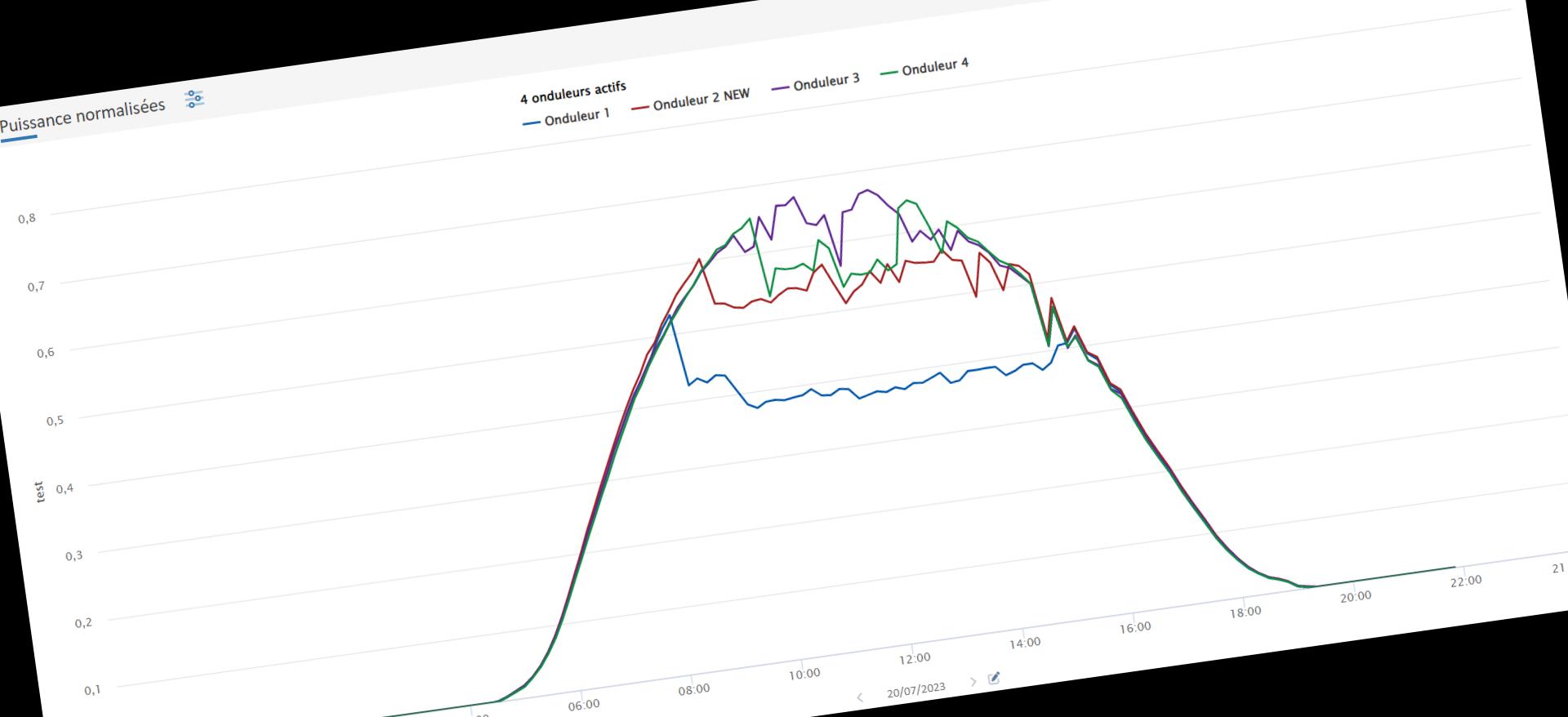Click the date 20/07/2023

tap(915, 689)
